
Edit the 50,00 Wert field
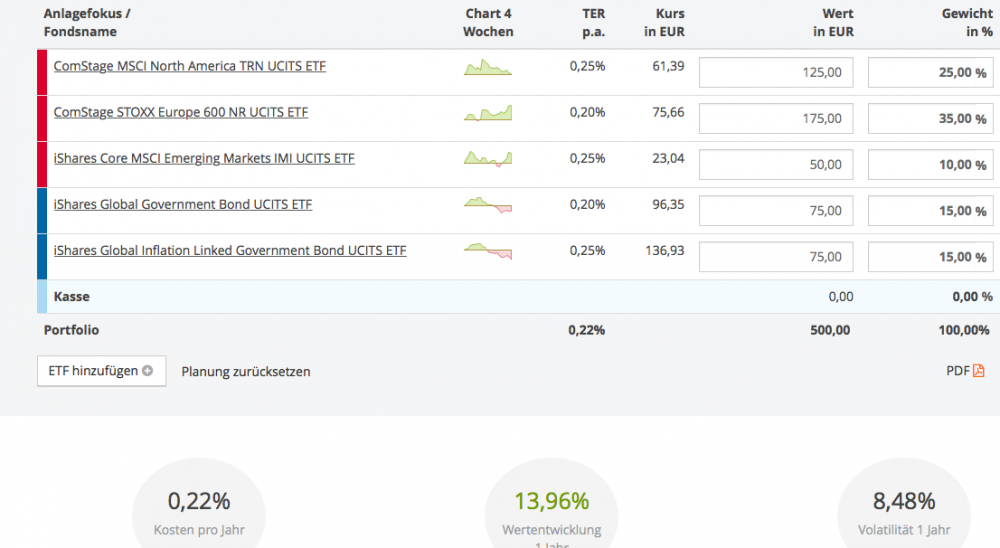point(776,165)
